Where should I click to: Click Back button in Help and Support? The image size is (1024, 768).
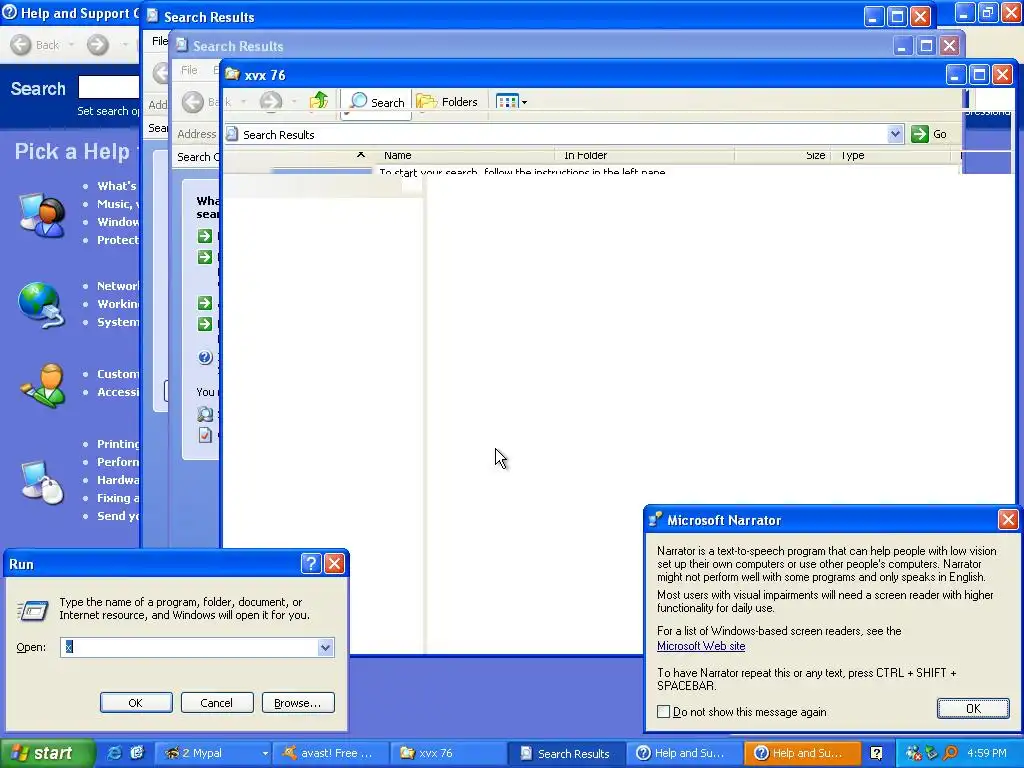pyautogui.click(x=36, y=44)
